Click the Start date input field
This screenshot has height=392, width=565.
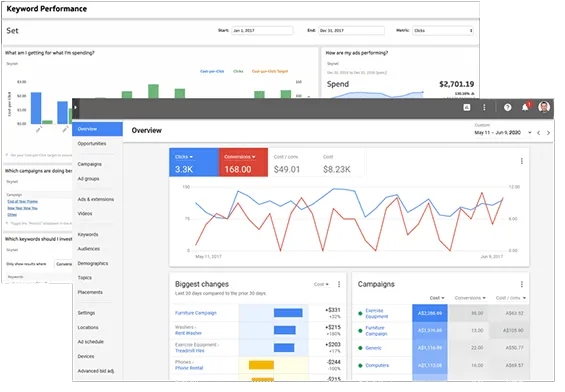point(262,31)
